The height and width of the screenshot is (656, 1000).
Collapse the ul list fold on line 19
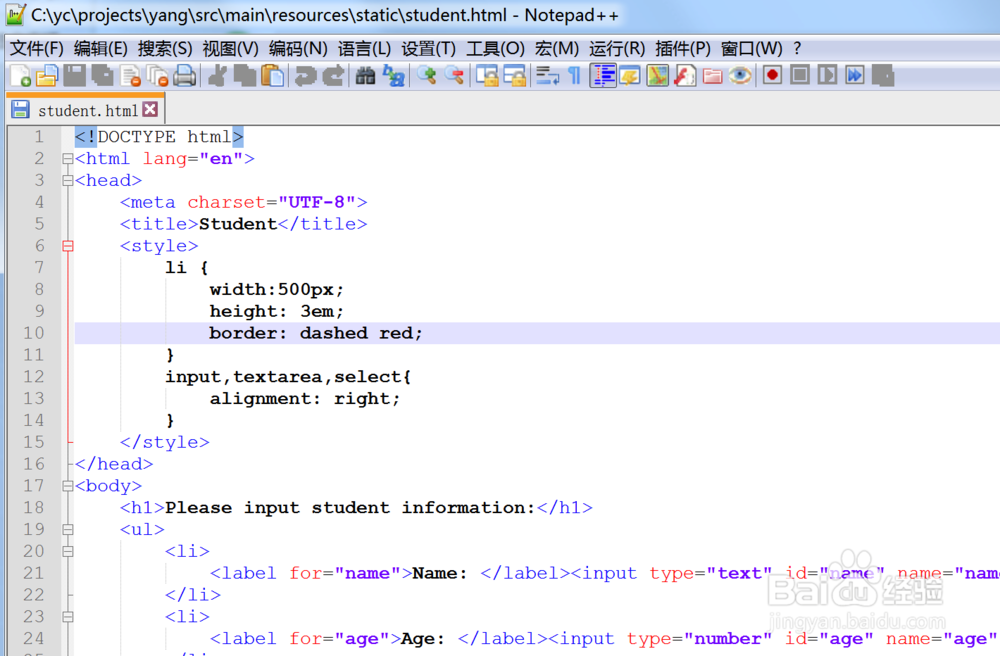click(66, 529)
